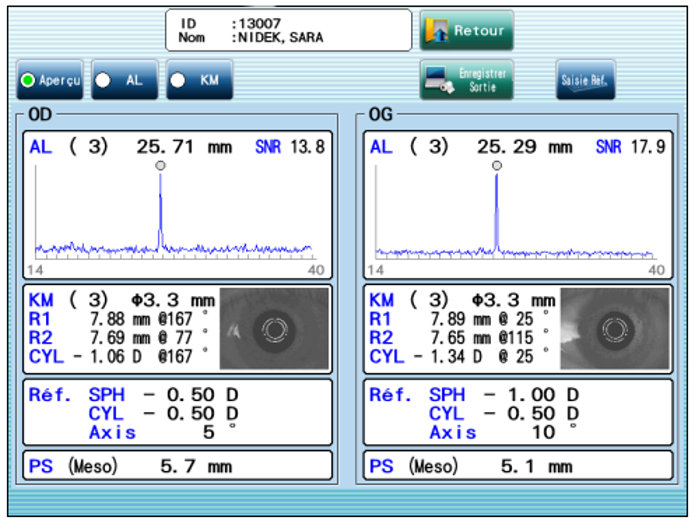
Task: Open the OD eye keratometry image
Action: pos(274,328)
